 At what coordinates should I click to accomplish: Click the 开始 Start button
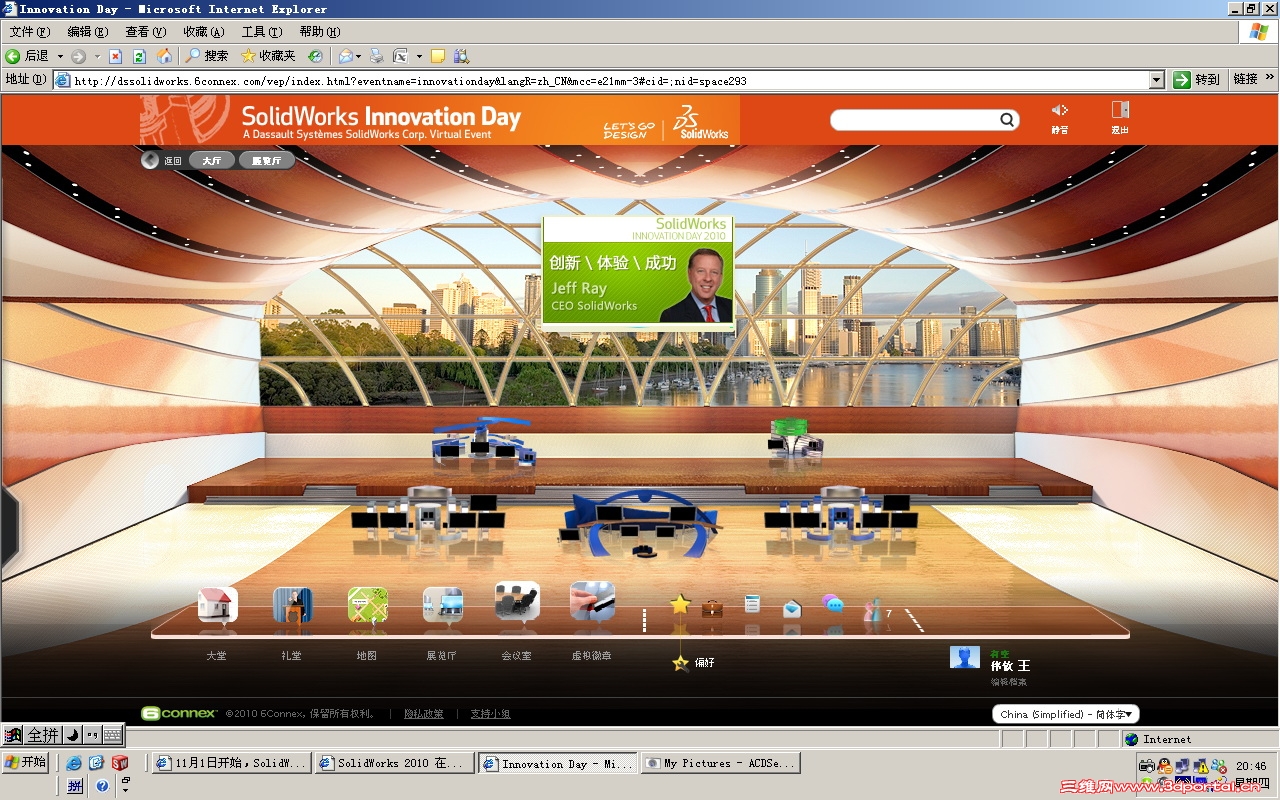[x=26, y=762]
